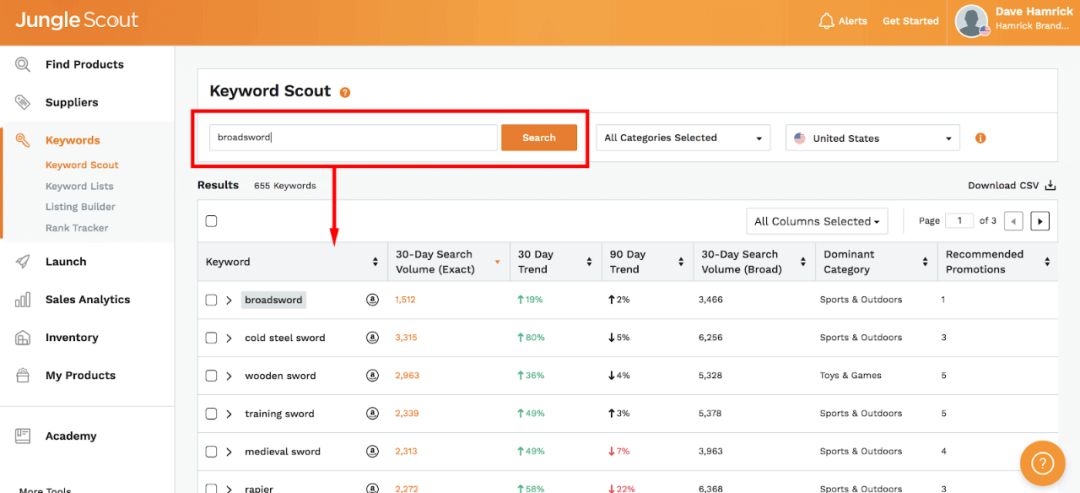This screenshot has height=493, width=1080.
Task: Sort by 30-Day Search Volume (Exact) column
Action: tap(497, 262)
